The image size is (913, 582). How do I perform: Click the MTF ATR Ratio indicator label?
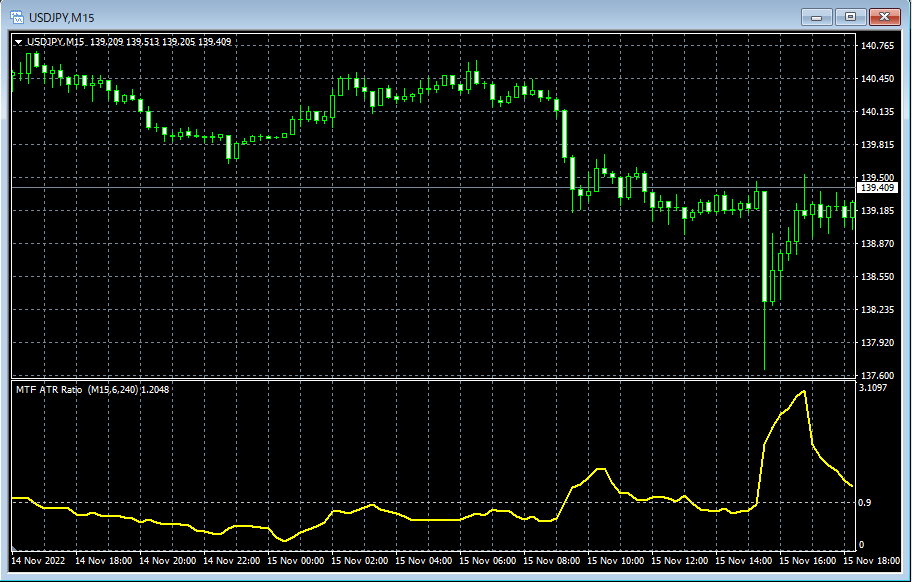[x=93, y=389]
